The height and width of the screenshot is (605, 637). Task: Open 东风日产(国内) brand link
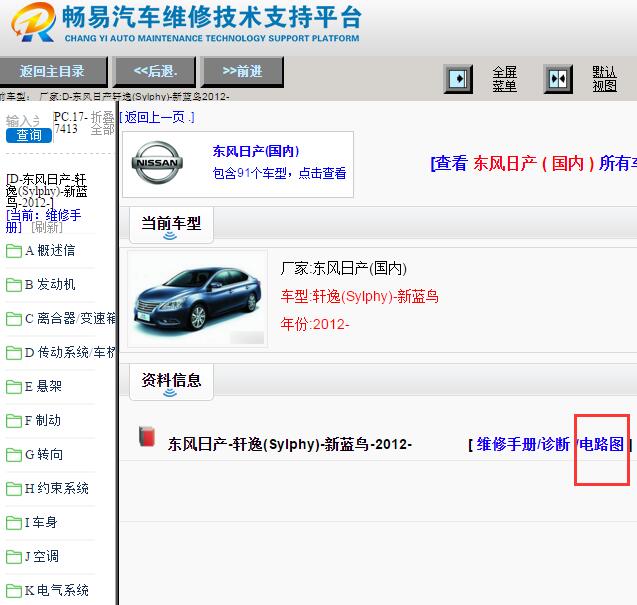pyautogui.click(x=256, y=151)
